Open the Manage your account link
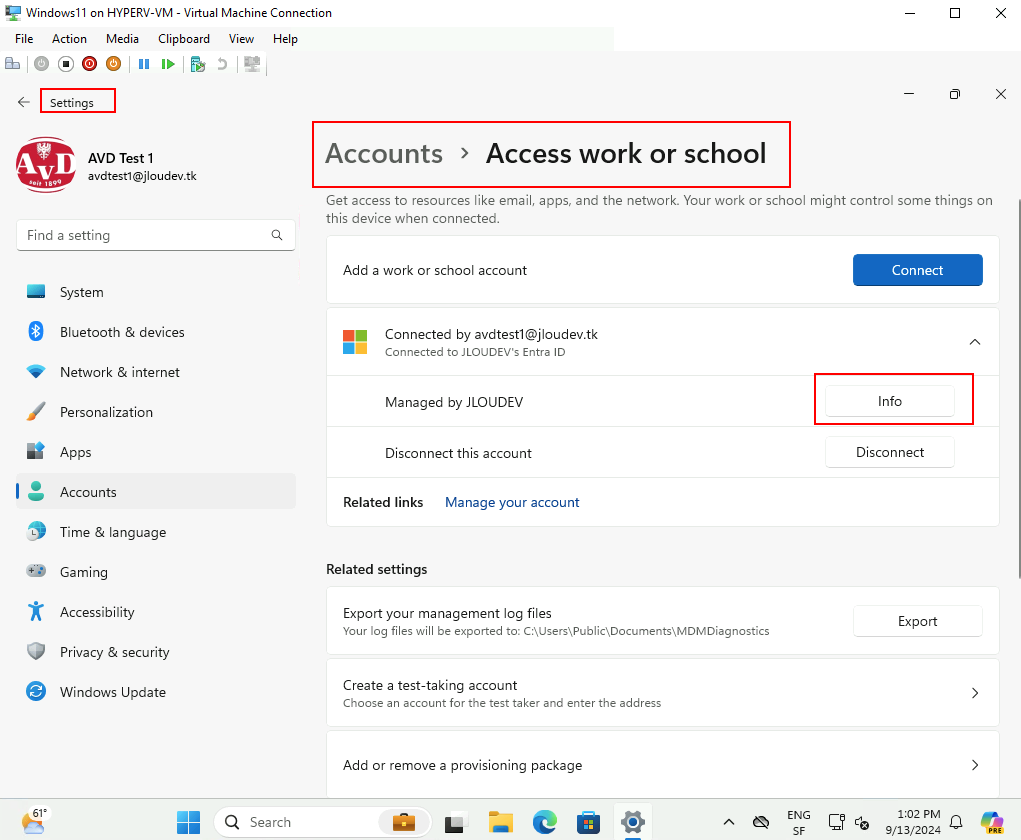The height and width of the screenshot is (840, 1021). [x=512, y=502]
